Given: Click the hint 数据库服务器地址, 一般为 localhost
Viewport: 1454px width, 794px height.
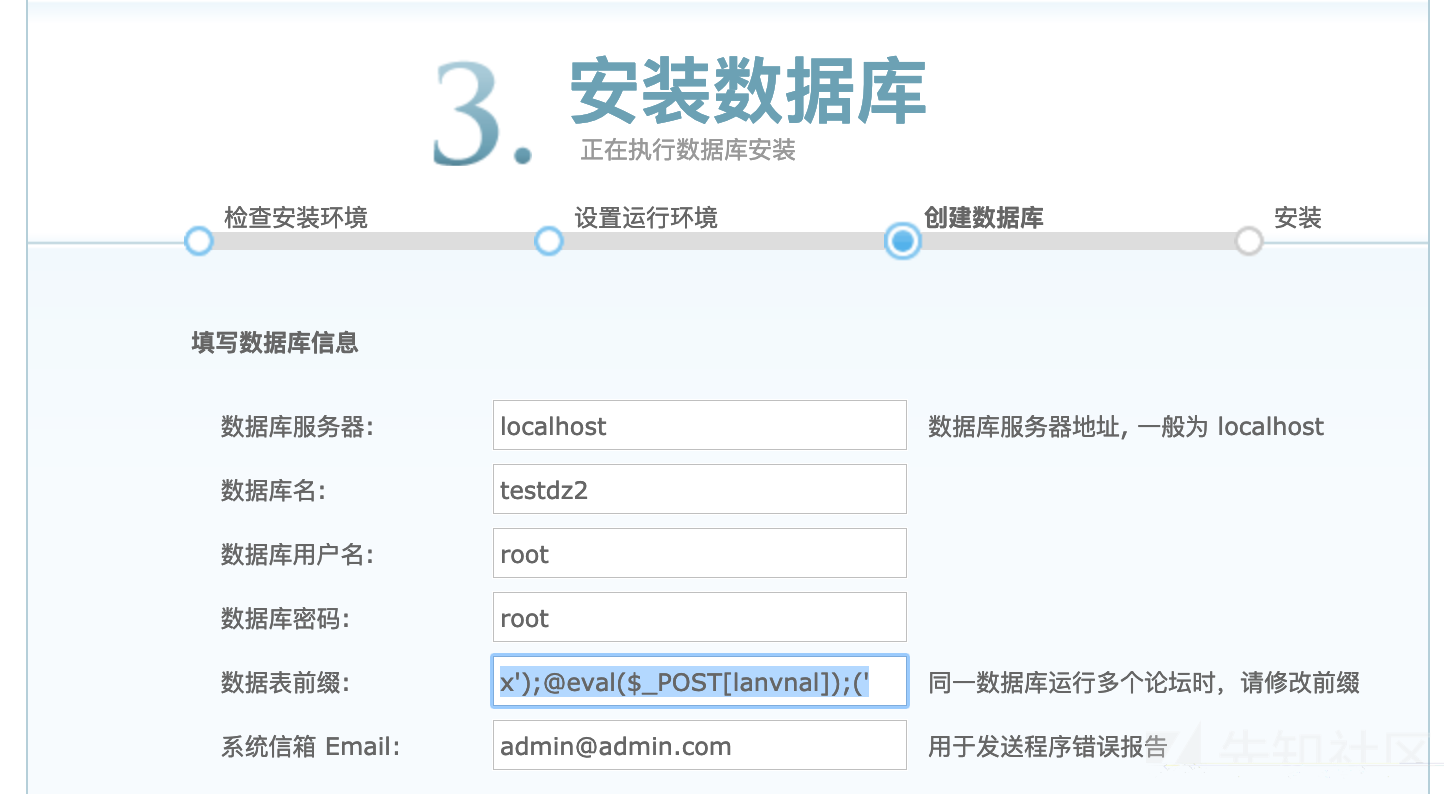Looking at the screenshot, I should (x=1126, y=427).
